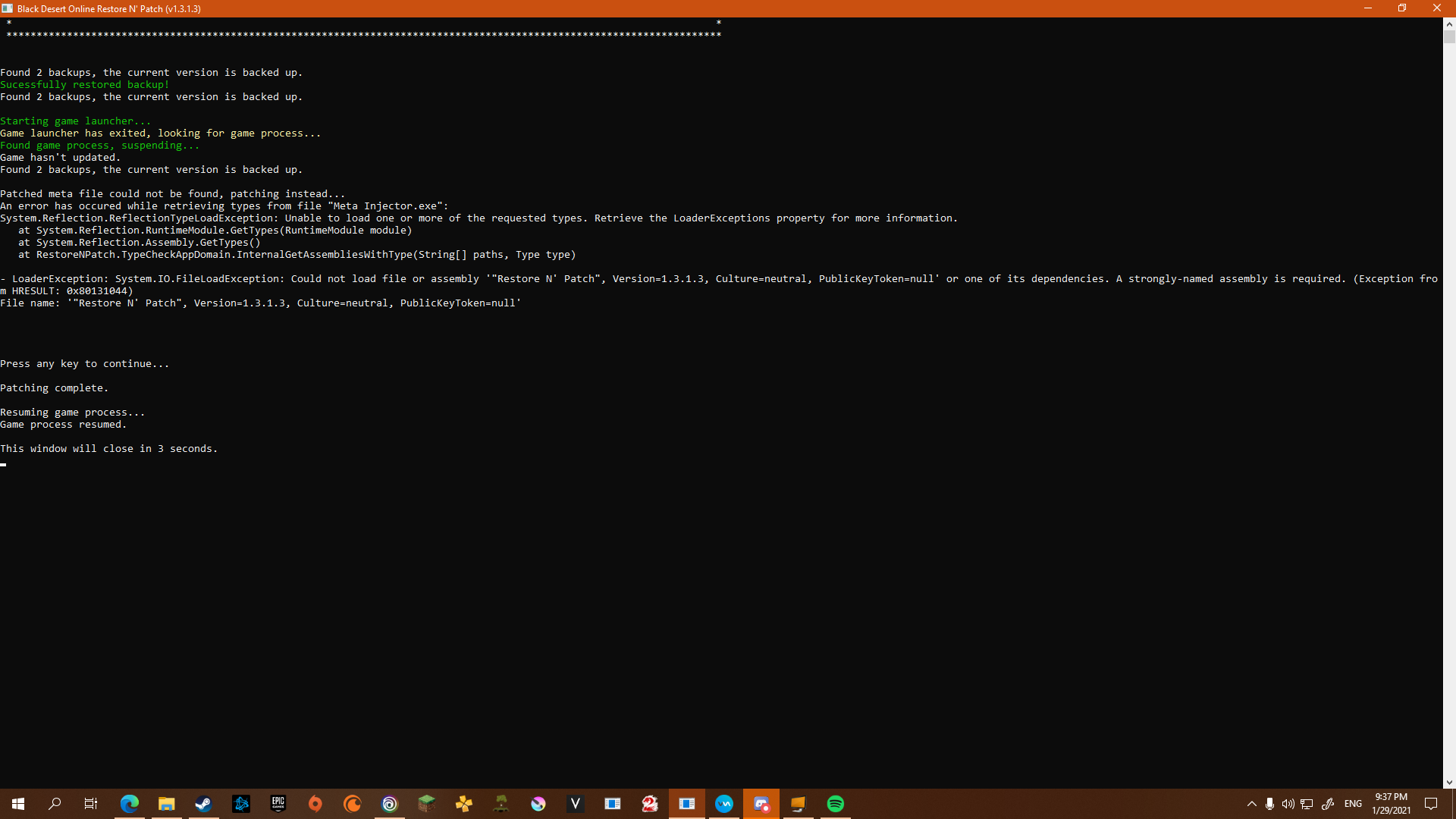Open Task View button
Screen dimensions: 1456x819
(x=91, y=804)
